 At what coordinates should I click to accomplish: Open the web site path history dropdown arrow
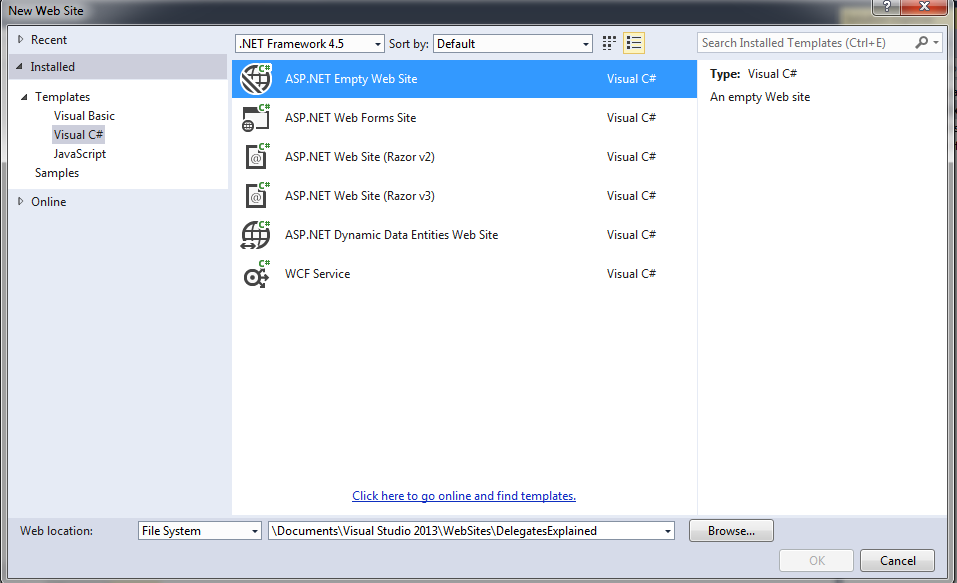pos(668,531)
